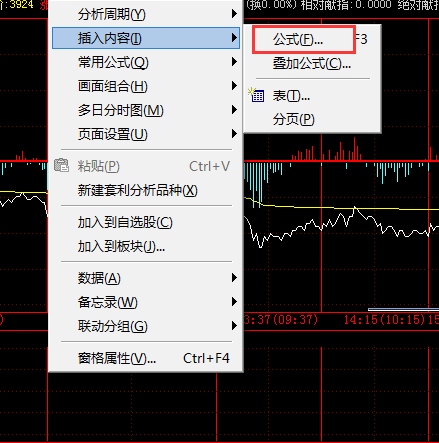Select 分页(P) in the submenu

[x=312, y=119]
